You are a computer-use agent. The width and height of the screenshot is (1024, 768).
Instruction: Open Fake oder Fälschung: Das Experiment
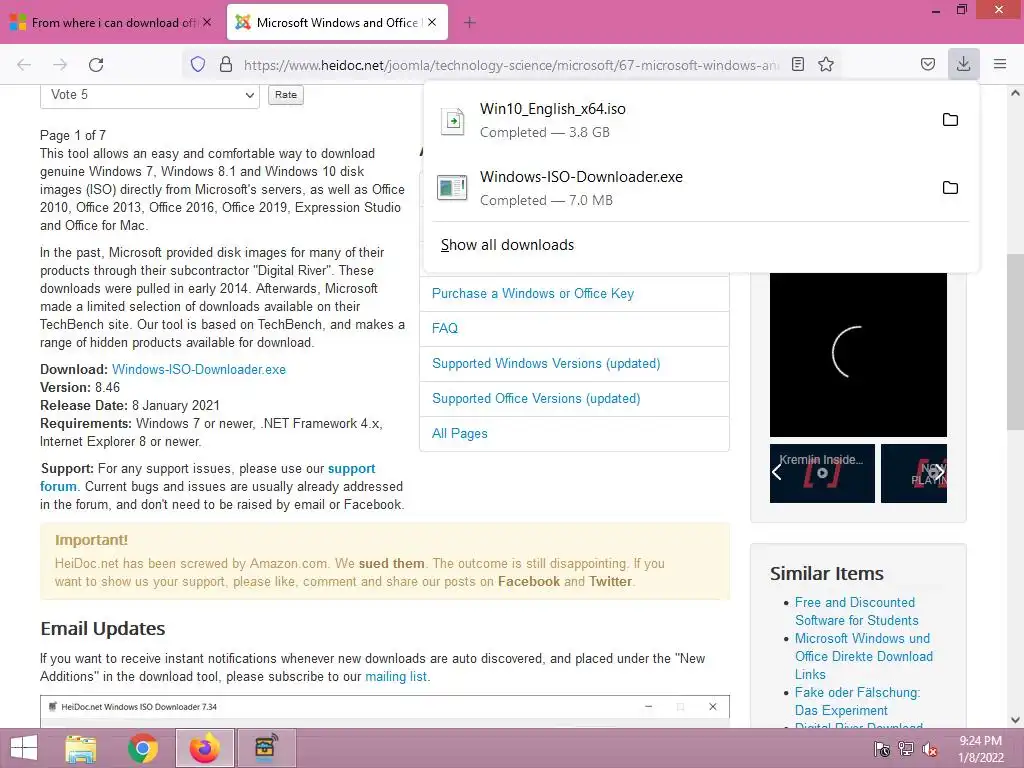[x=857, y=701]
